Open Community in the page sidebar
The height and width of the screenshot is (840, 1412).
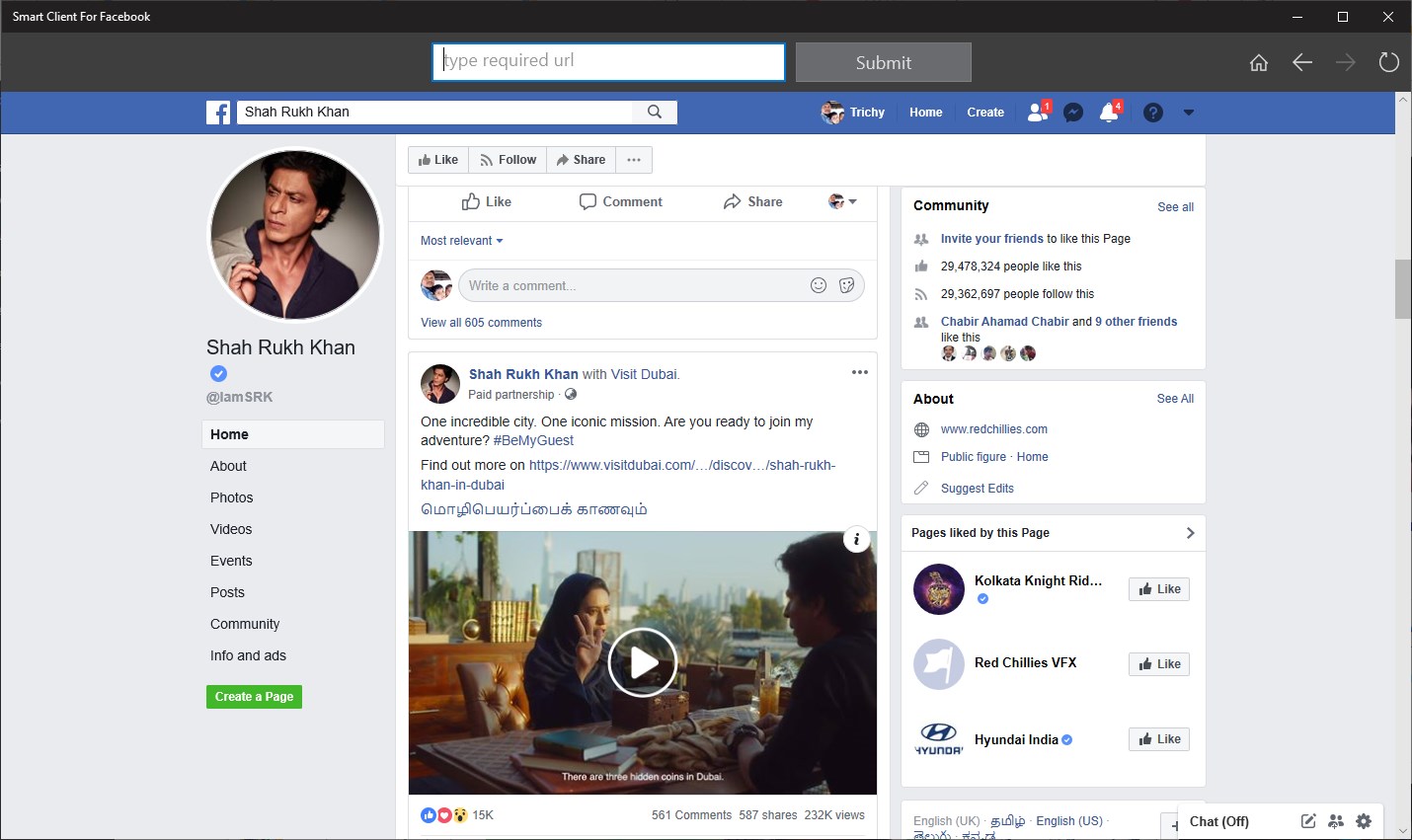(x=245, y=624)
